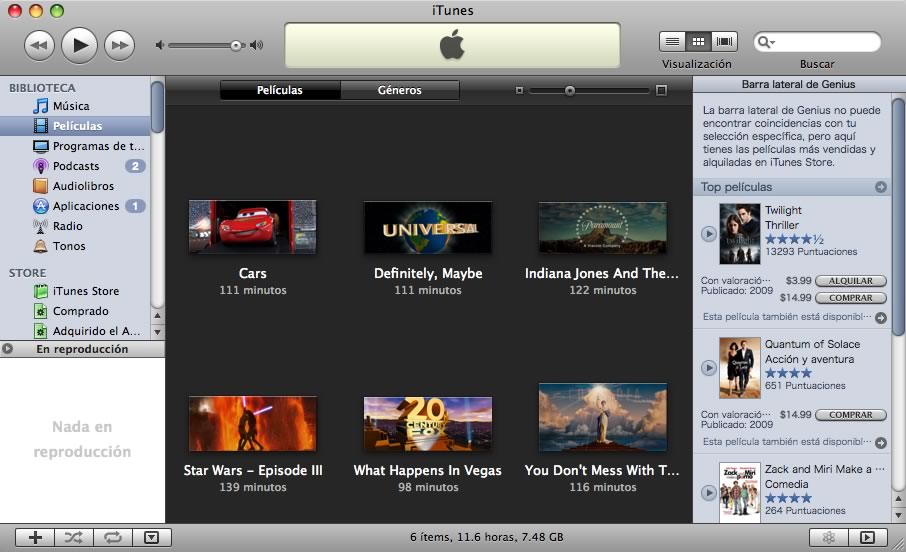This screenshot has width=906, height=552.
Task: Sidebar scroll up arrow
Action: click(157, 316)
